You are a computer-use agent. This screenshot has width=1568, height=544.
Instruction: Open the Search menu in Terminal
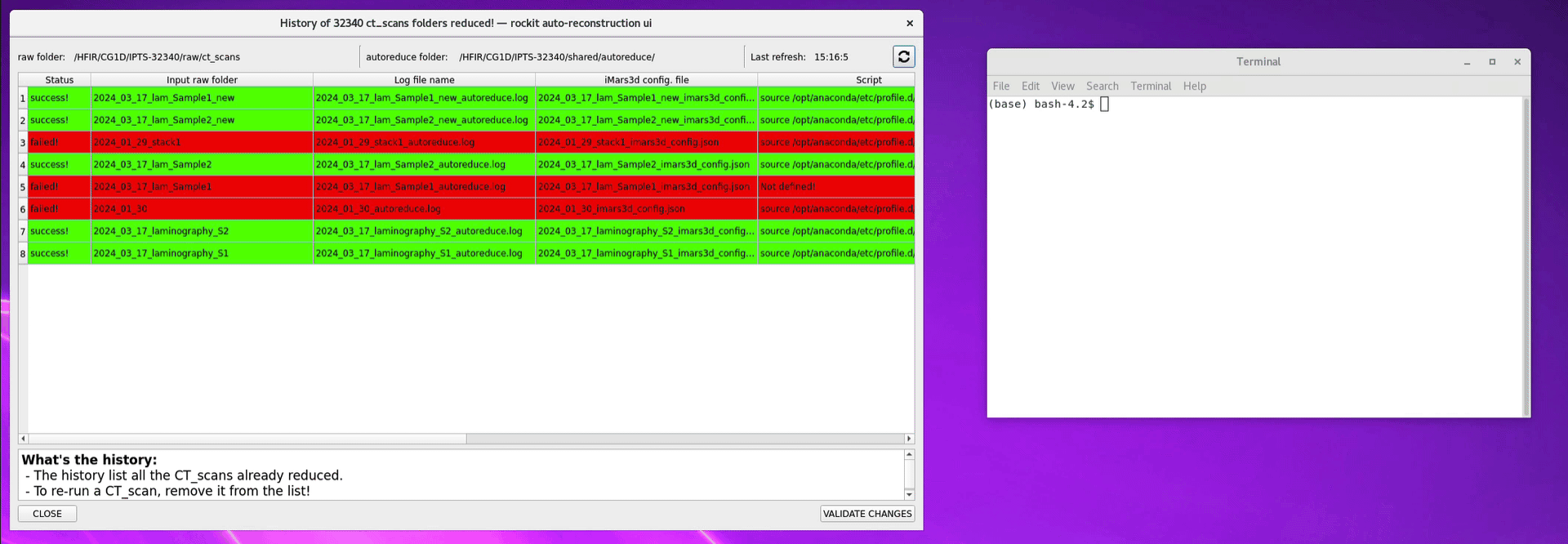click(1102, 86)
